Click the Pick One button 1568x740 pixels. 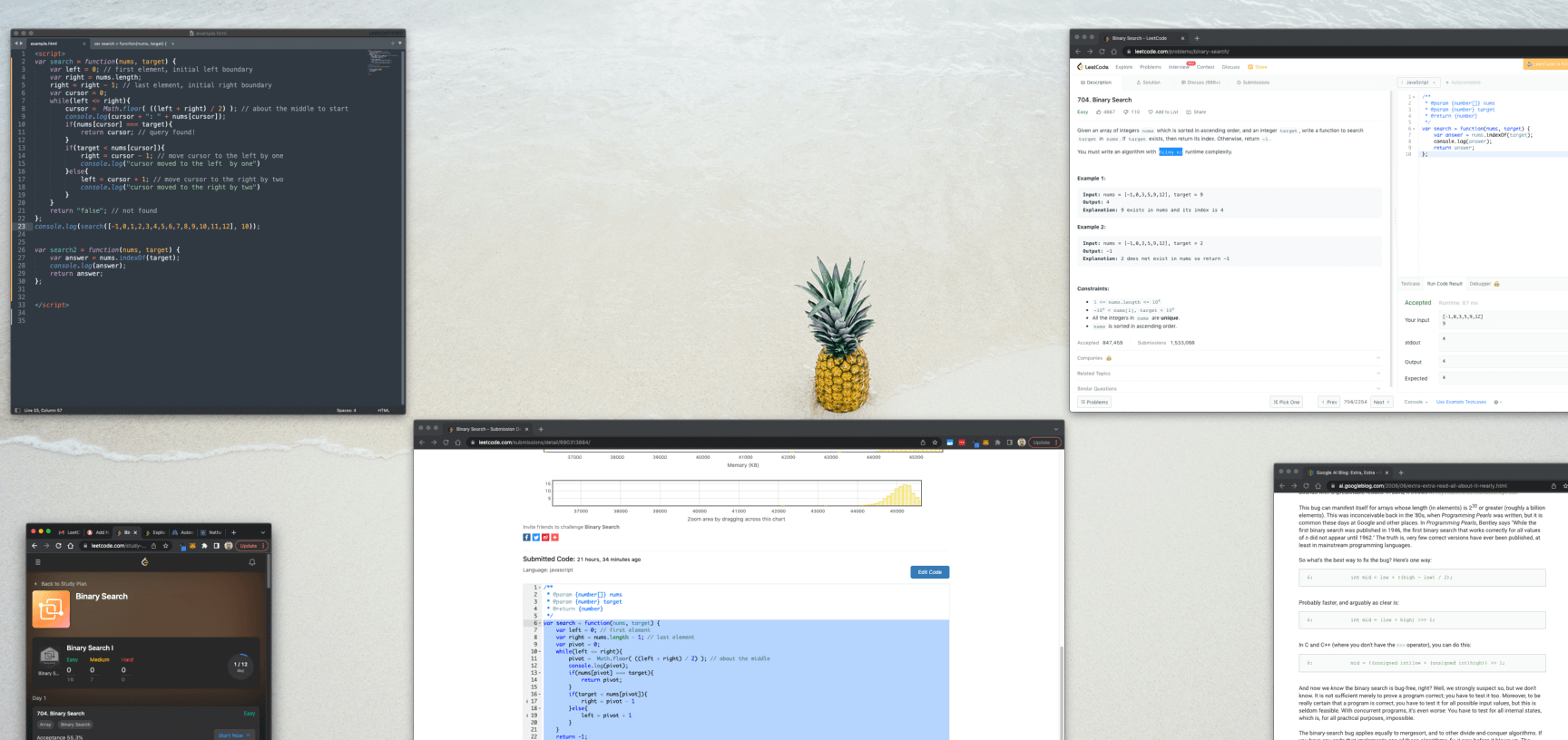pos(1286,402)
